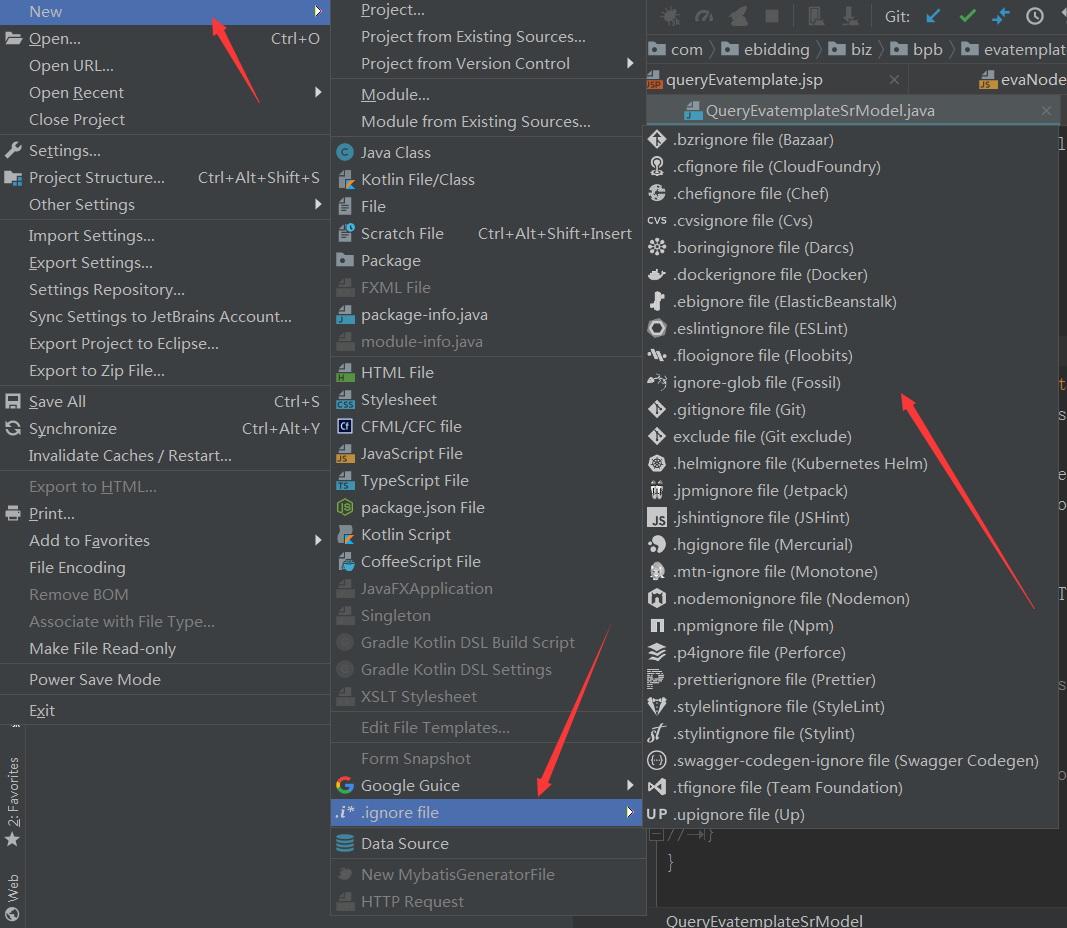Open the Favorites side tool window
The height and width of the screenshot is (928, 1067).
(13, 801)
